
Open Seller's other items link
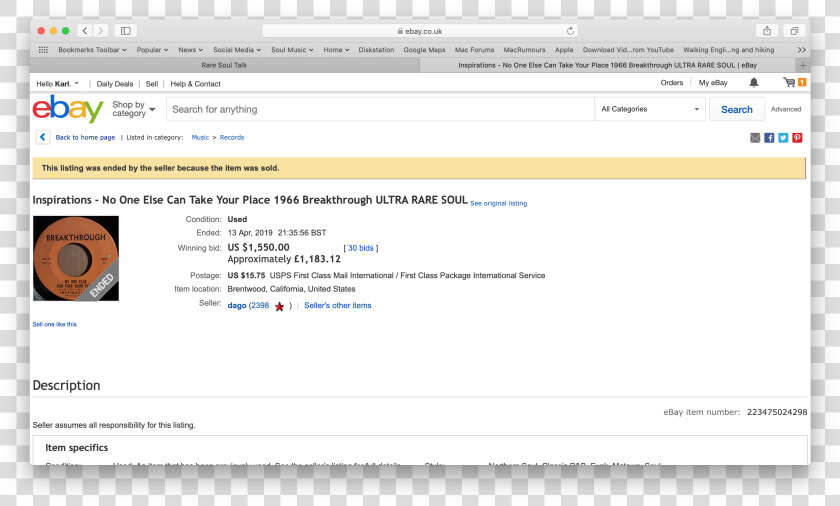[x=338, y=305]
